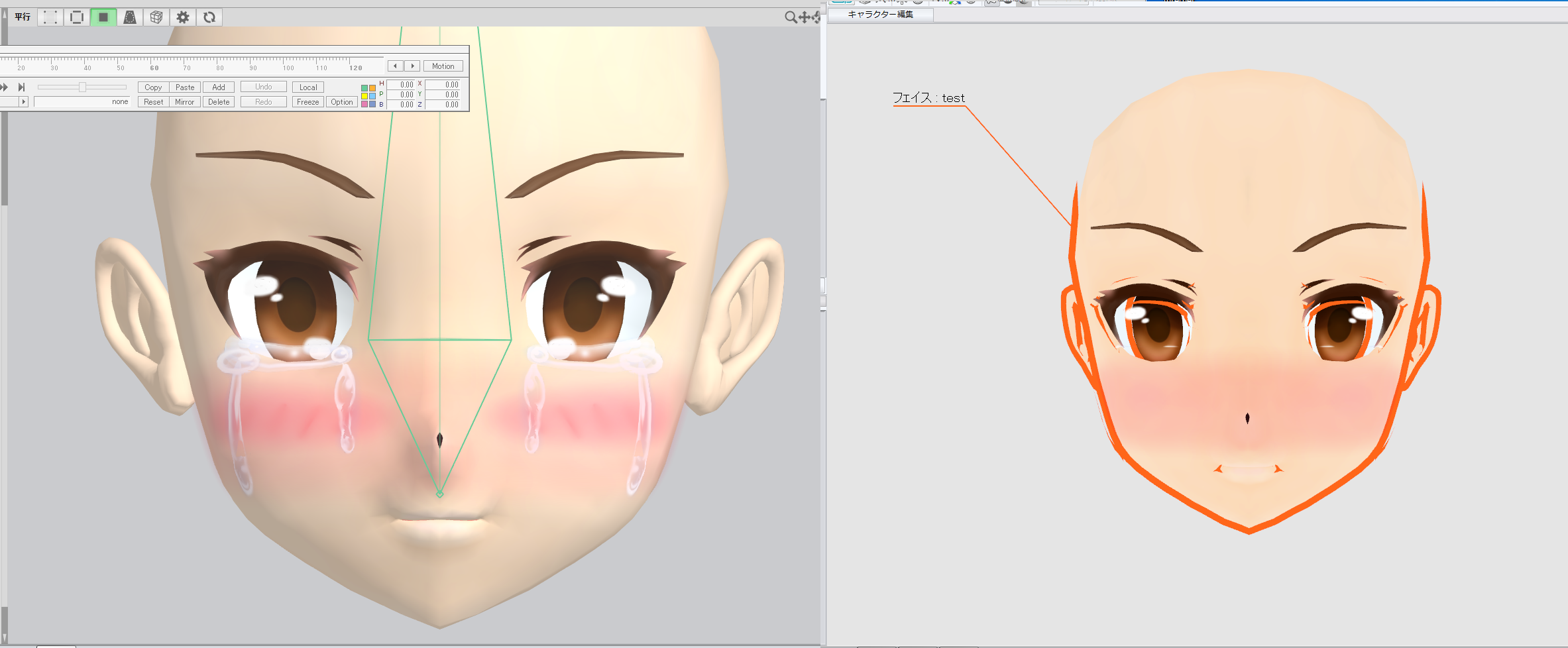The height and width of the screenshot is (648, 1568).
Task: Step to the next frame with right arrow
Action: click(x=412, y=66)
